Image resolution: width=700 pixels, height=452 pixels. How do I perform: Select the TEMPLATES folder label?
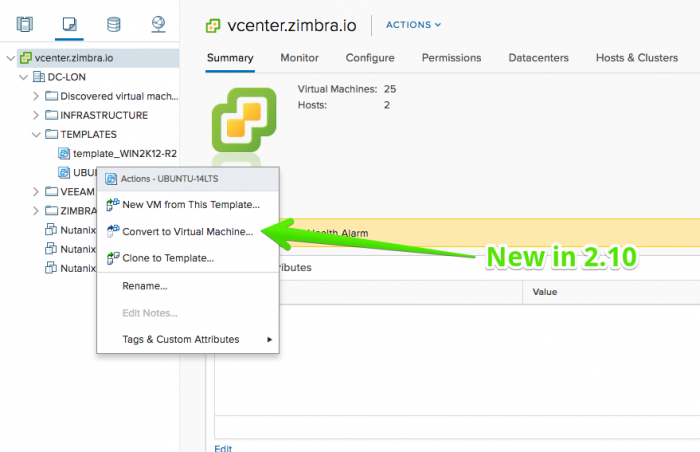pyautogui.click(x=88, y=134)
